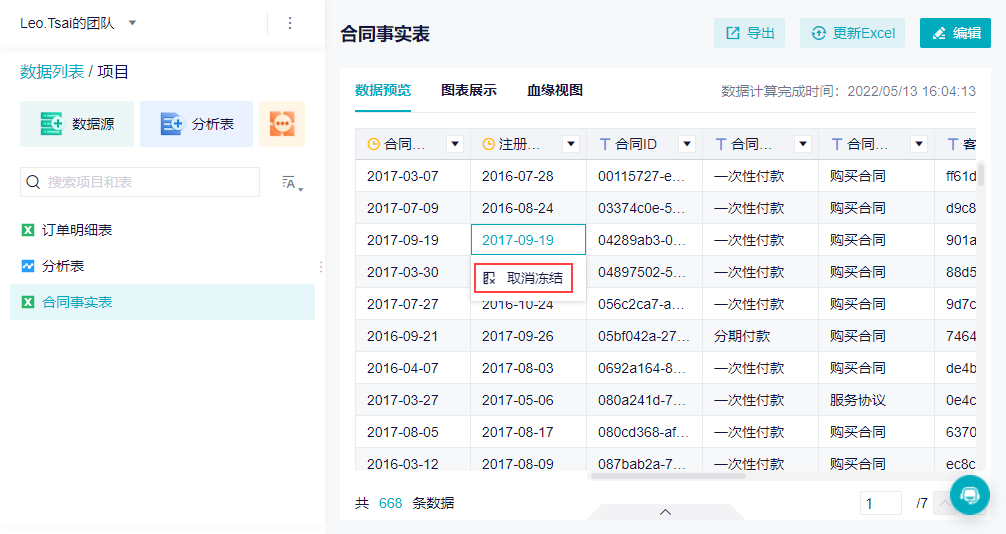Screen dimensions: 1006x534
Task: Click the orange more-options tile icon
Action: click(x=282, y=124)
